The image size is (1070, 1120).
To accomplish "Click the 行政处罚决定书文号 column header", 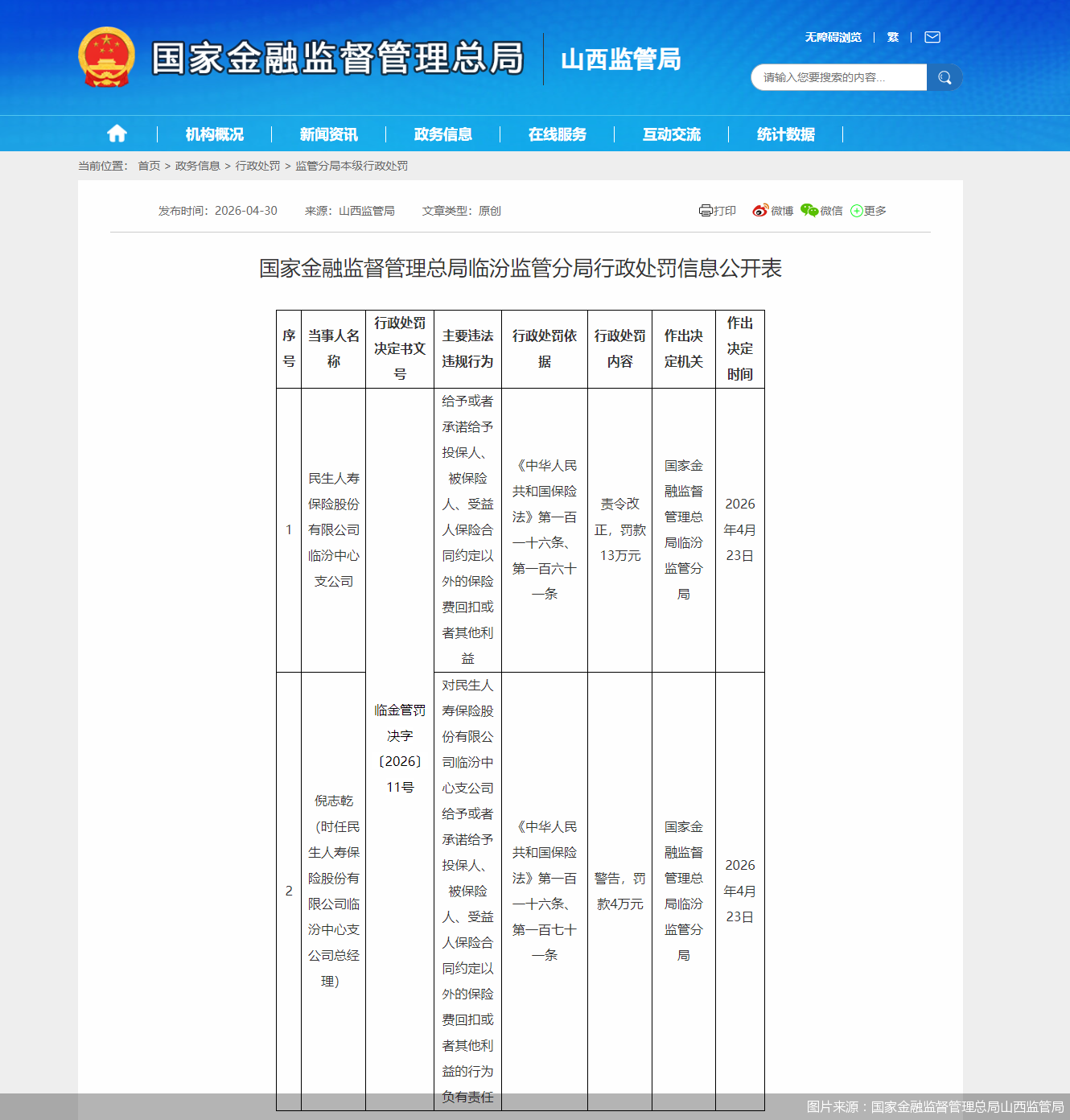I will pos(400,348).
